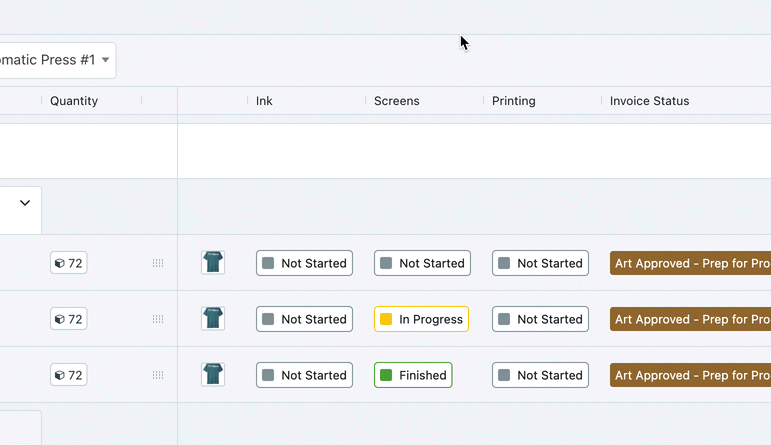This screenshot has height=445, width=771.
Task: Open the Automatic Press #1 dropdown
Action: coord(58,60)
